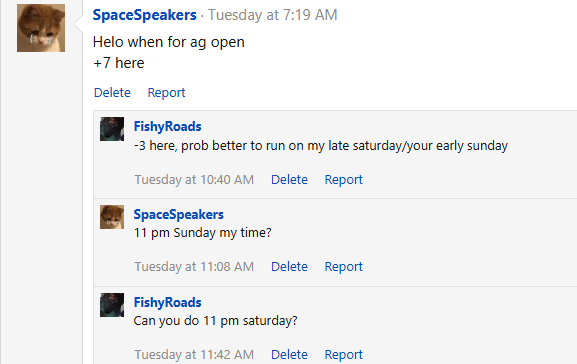577x364 pixels.
Task: Report the '11 pm Sunday my time?' comment
Action: click(x=343, y=266)
